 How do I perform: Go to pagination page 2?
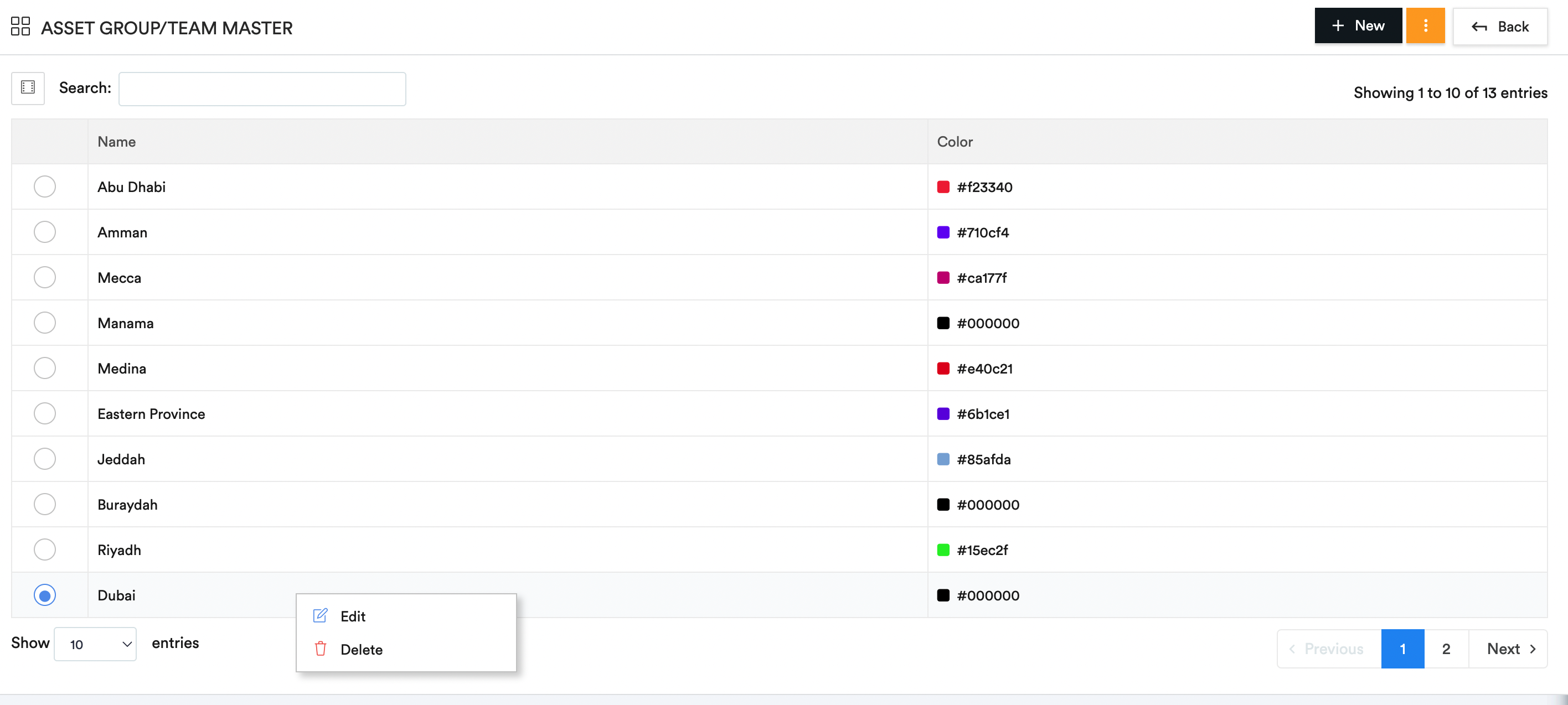pos(1446,649)
